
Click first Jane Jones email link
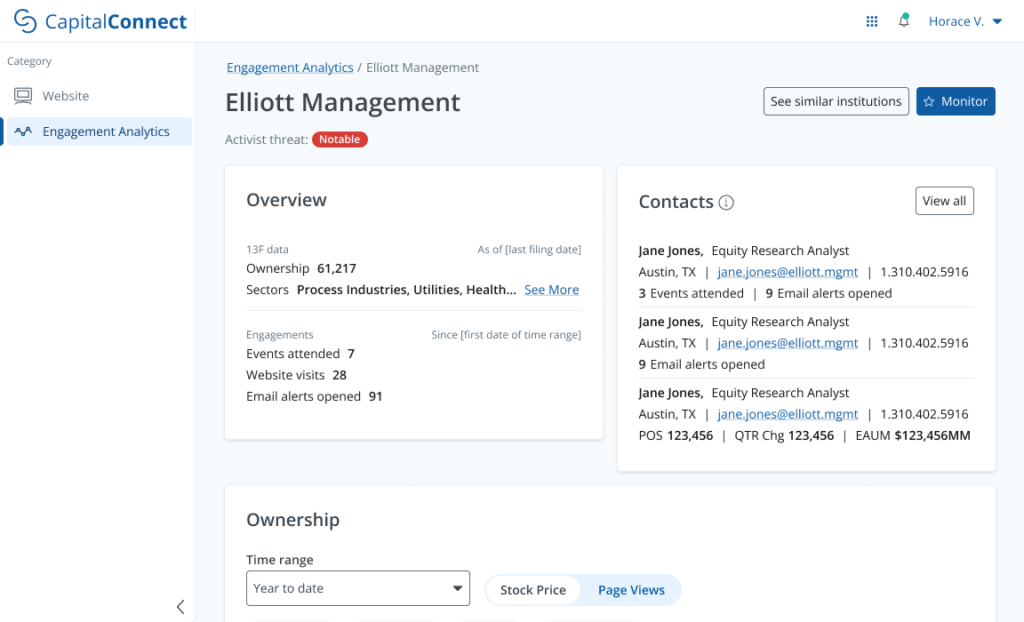pos(787,272)
